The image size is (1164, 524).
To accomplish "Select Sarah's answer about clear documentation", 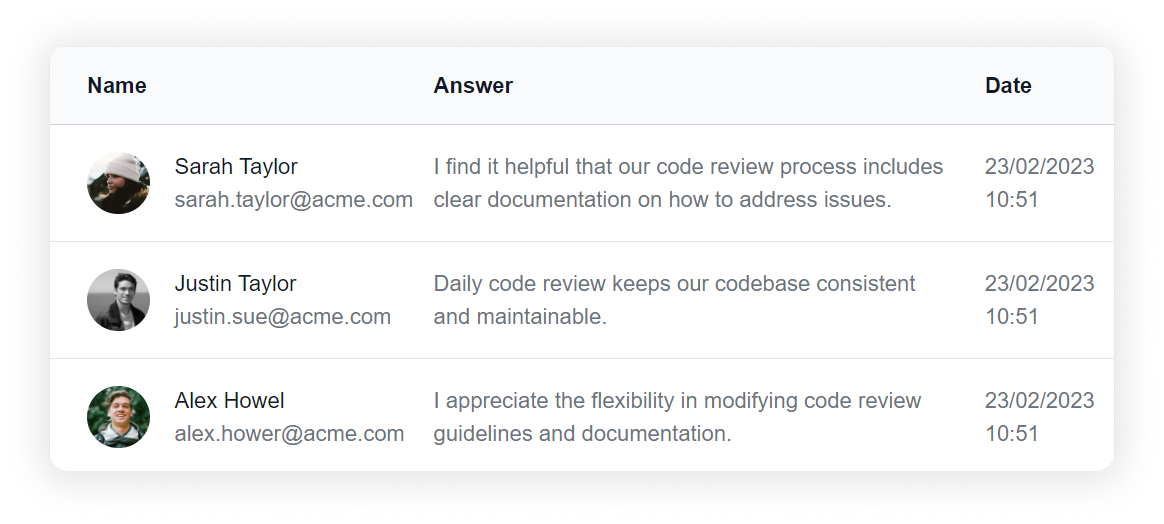I will [688, 183].
